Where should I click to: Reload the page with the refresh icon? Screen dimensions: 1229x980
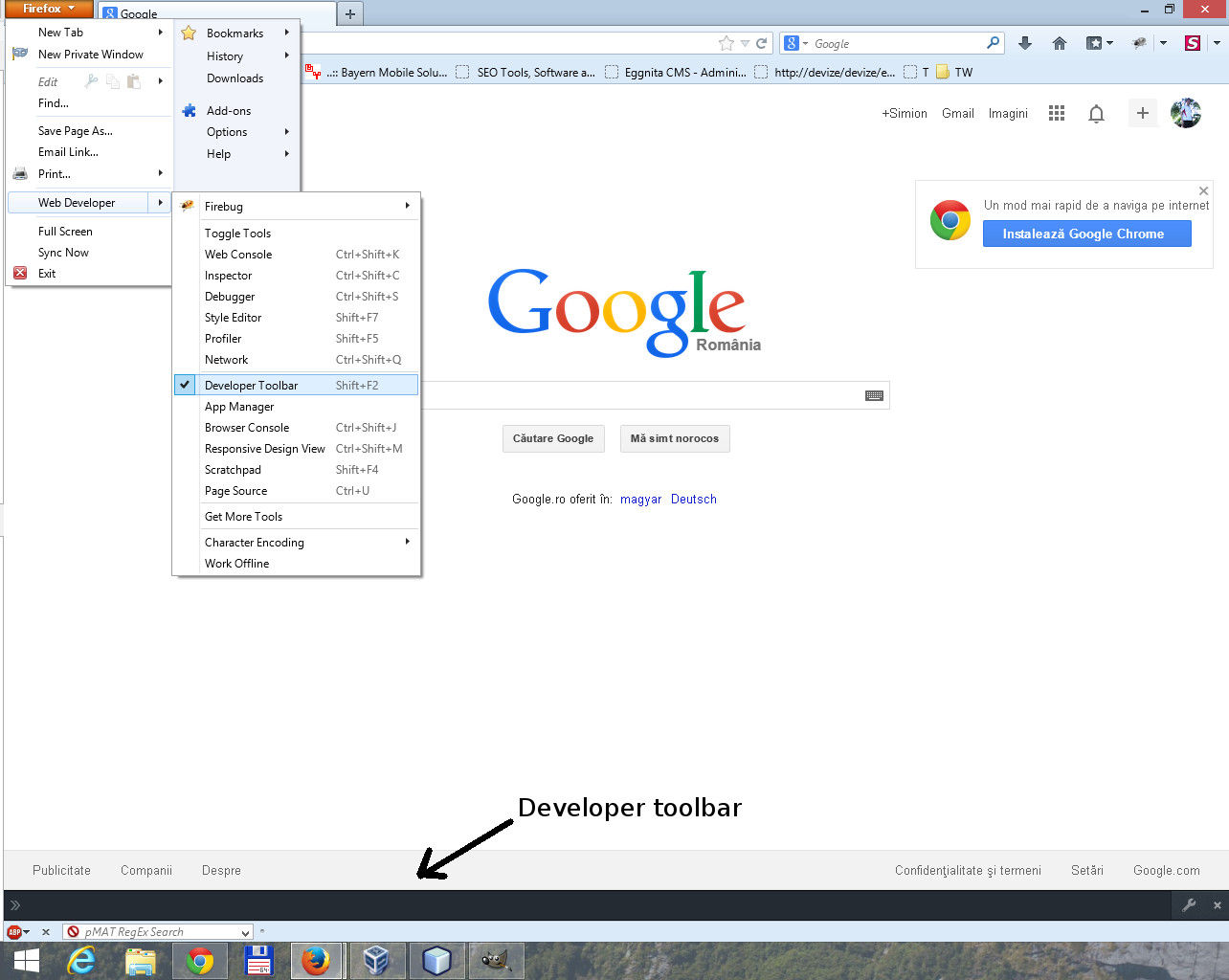[762, 43]
